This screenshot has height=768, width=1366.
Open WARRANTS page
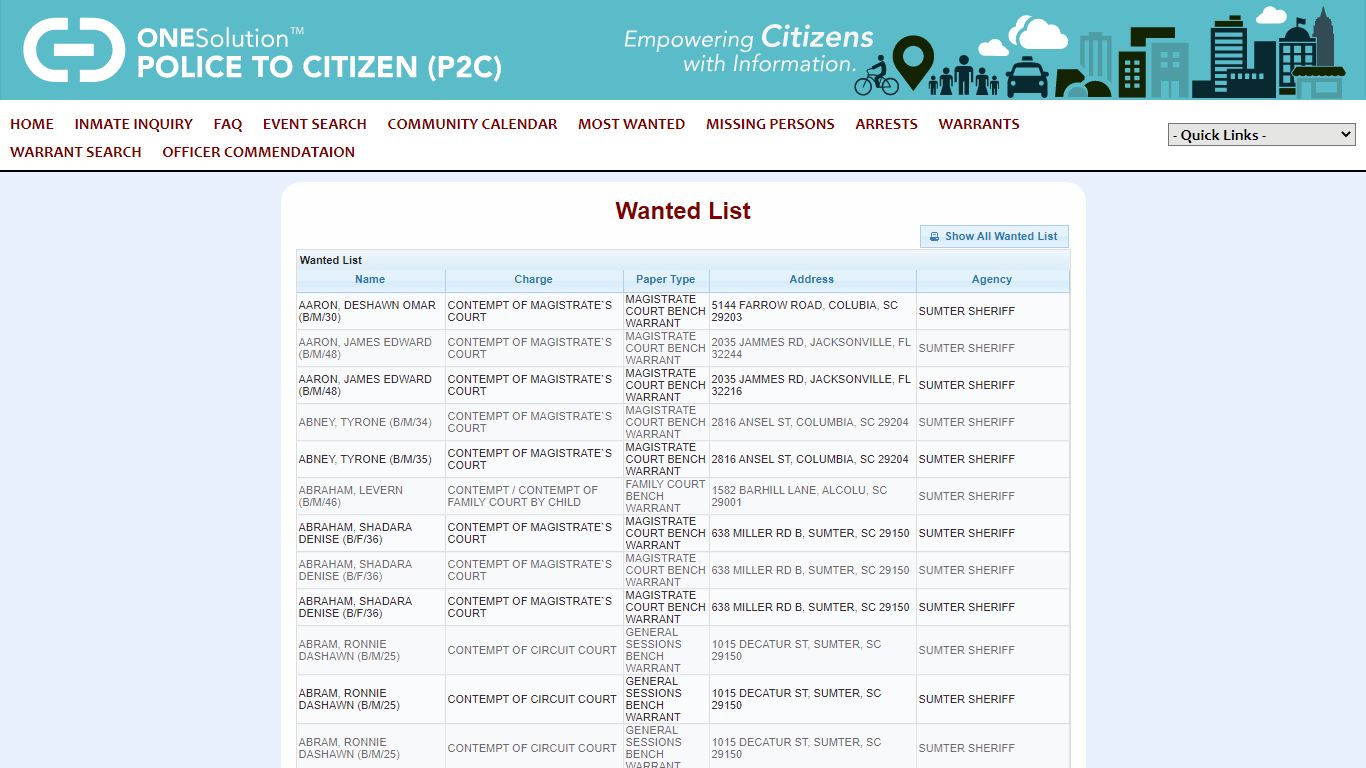pyautogui.click(x=979, y=124)
